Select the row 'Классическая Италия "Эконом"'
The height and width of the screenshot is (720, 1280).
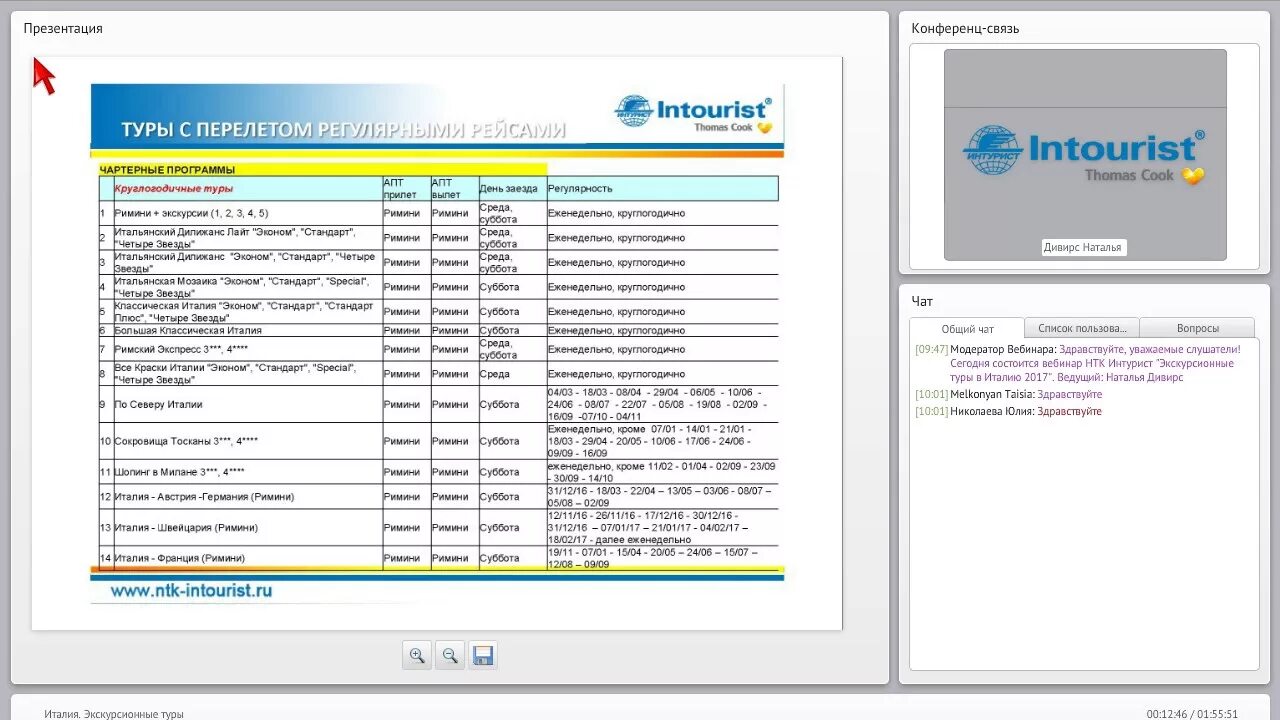(x=438, y=311)
